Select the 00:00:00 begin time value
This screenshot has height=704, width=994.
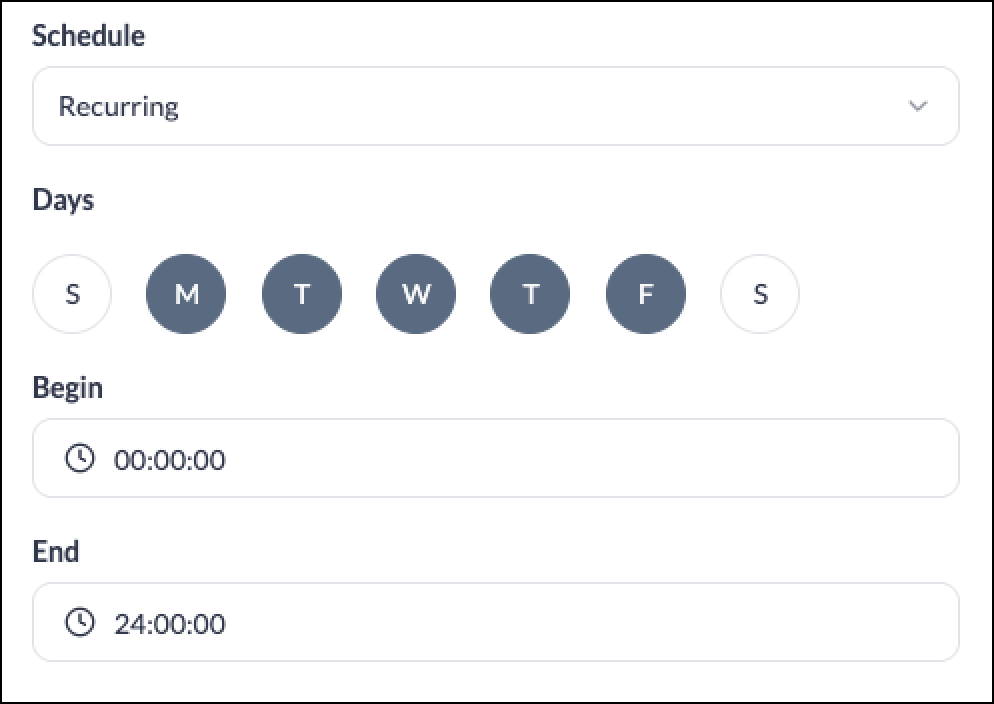click(169, 460)
